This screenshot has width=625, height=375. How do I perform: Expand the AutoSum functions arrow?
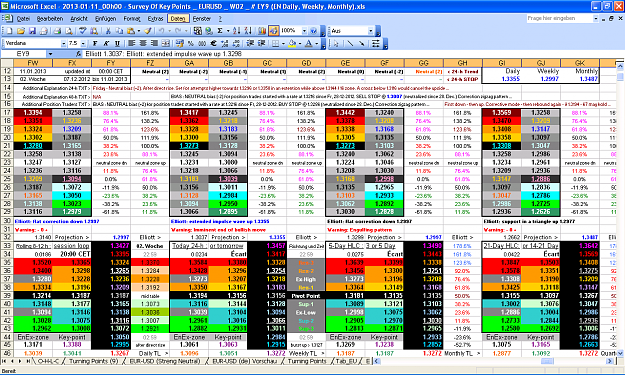click(x=228, y=31)
